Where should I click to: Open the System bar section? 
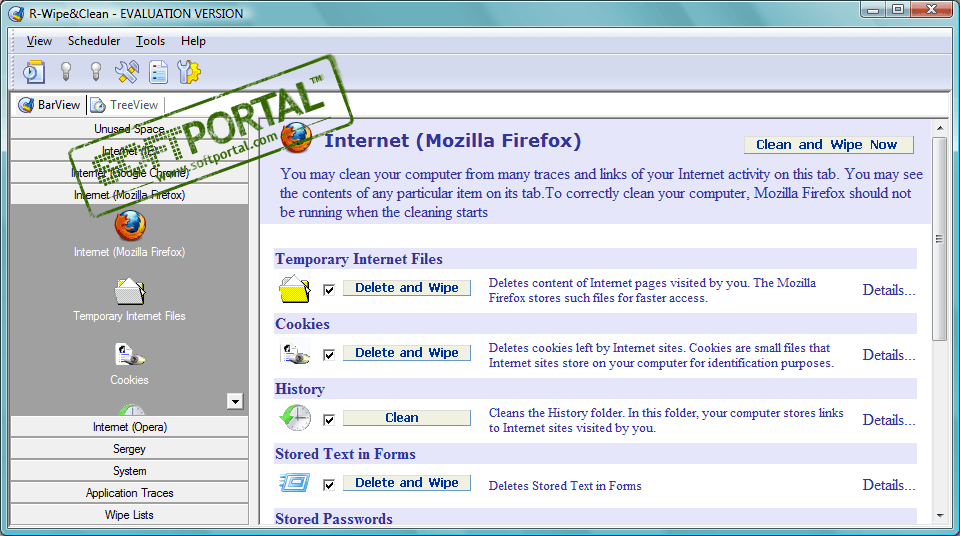129,471
